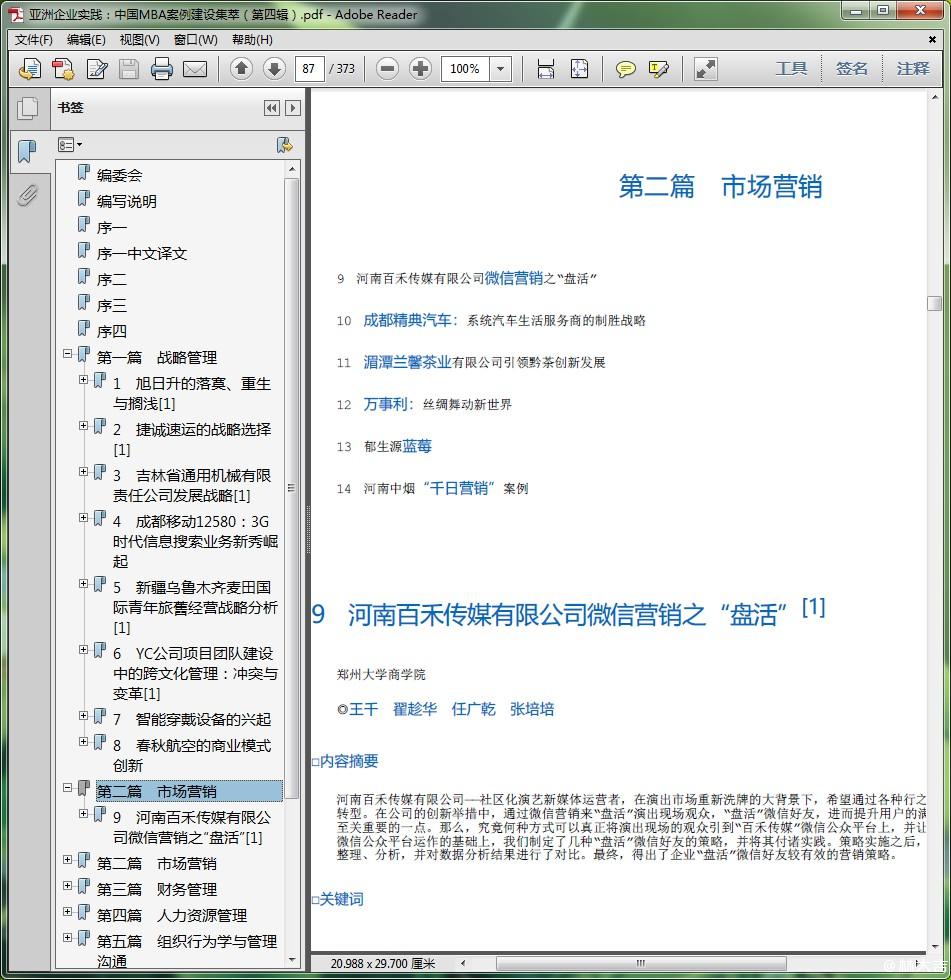Open the 文件(F) menu

(34, 40)
